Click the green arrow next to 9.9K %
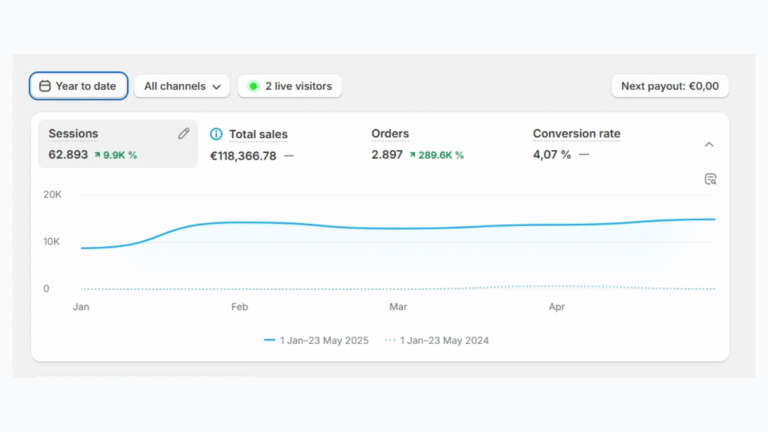Viewport: 768px width, 432px height. tap(97, 155)
